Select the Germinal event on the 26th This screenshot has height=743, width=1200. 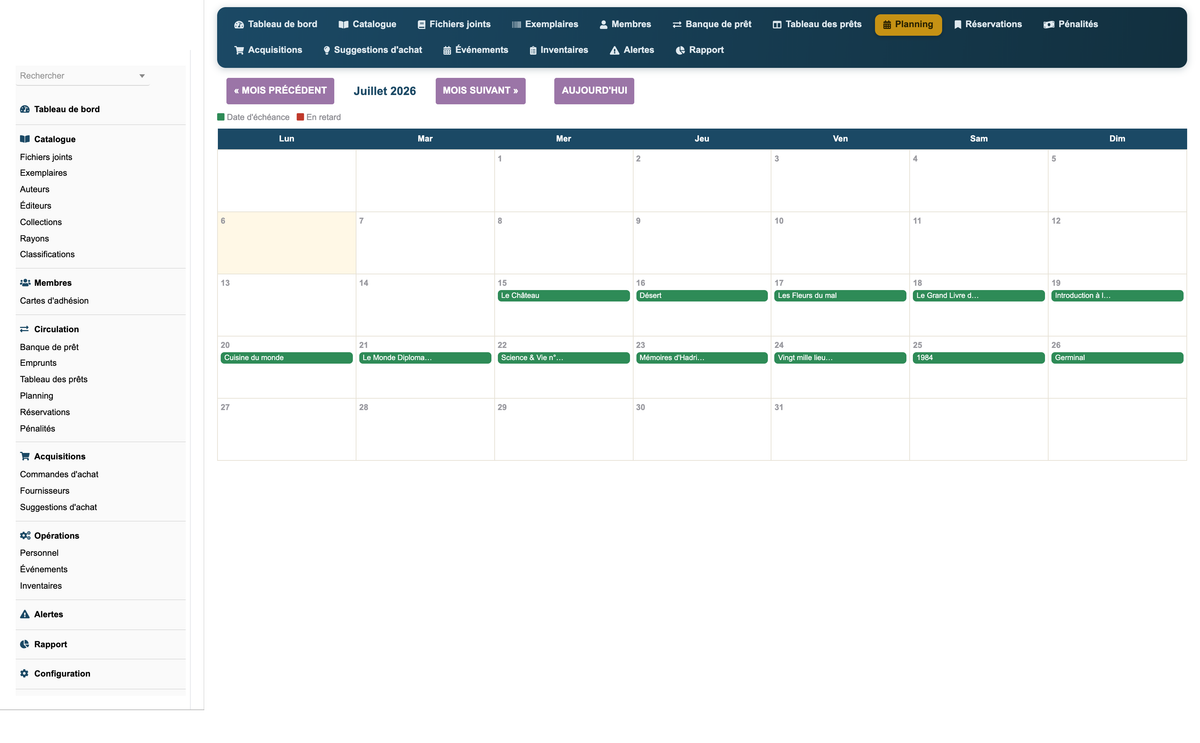1117,358
